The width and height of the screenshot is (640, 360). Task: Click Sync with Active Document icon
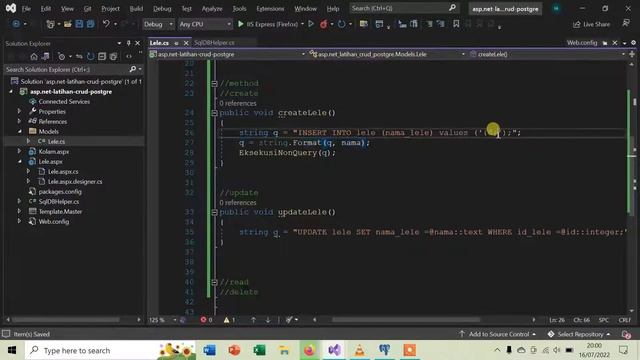(x=79, y=56)
